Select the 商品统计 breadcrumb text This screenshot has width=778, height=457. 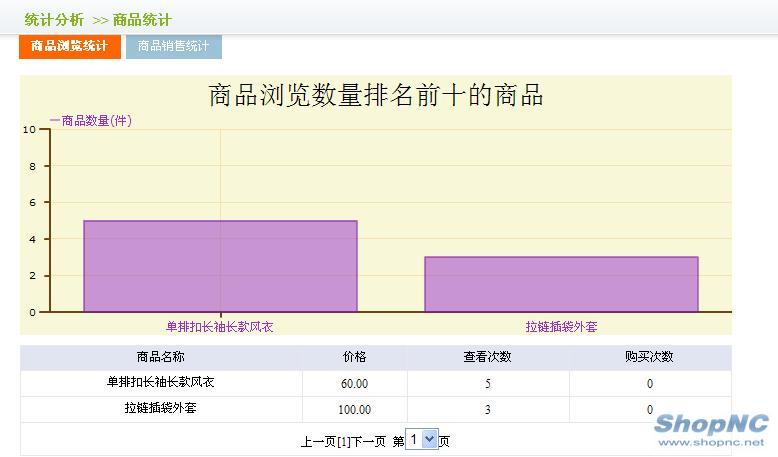tap(141, 20)
